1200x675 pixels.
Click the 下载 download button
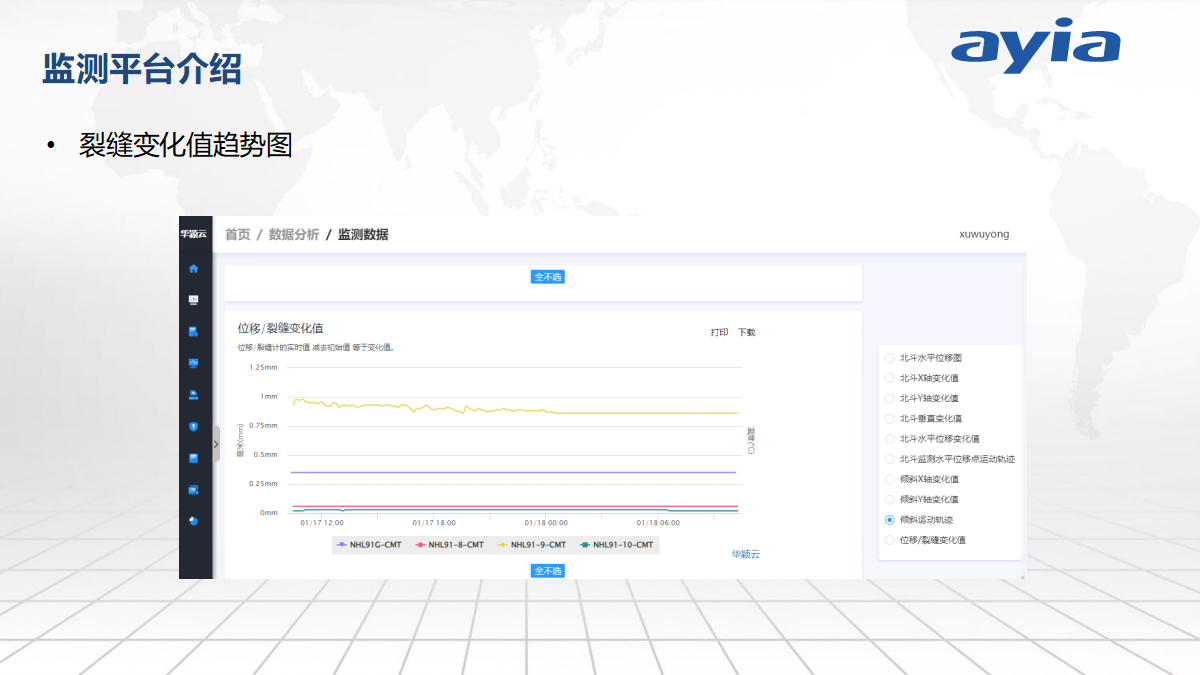click(x=747, y=332)
